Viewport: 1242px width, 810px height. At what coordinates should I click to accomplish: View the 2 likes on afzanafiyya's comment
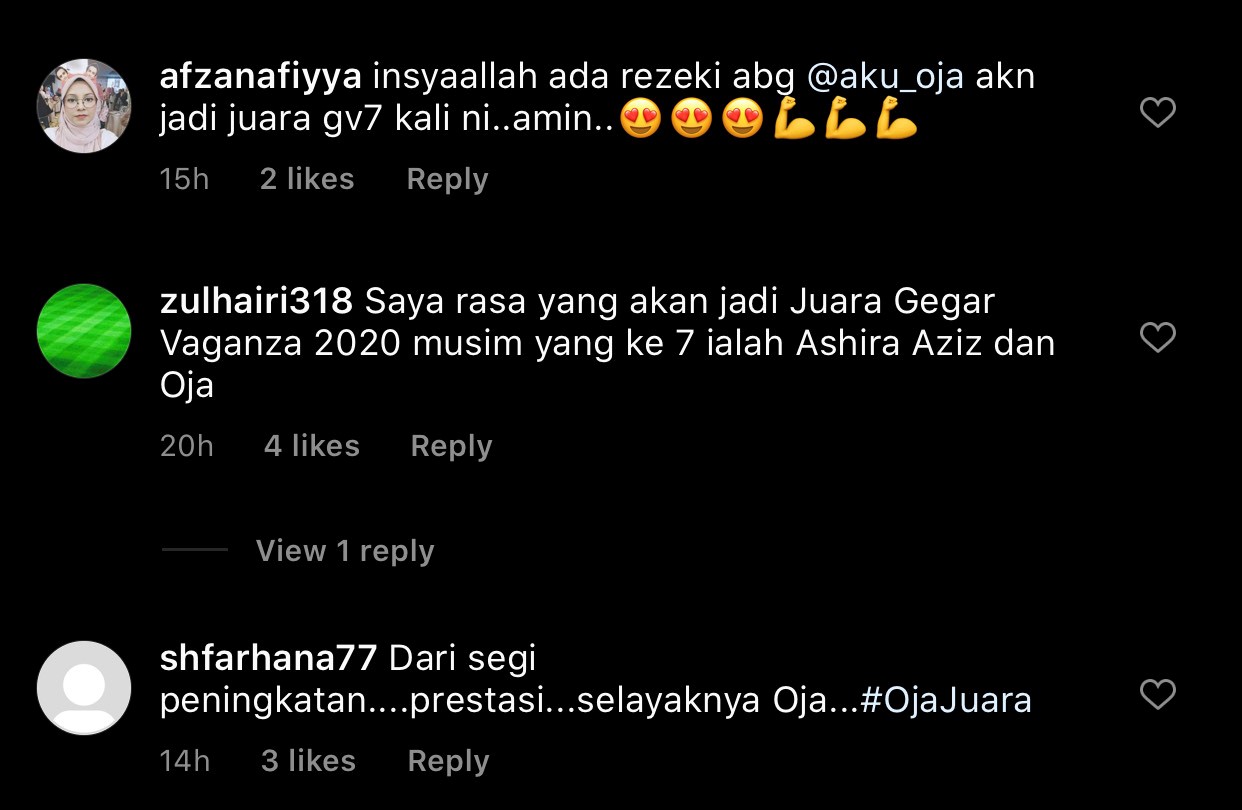(307, 180)
